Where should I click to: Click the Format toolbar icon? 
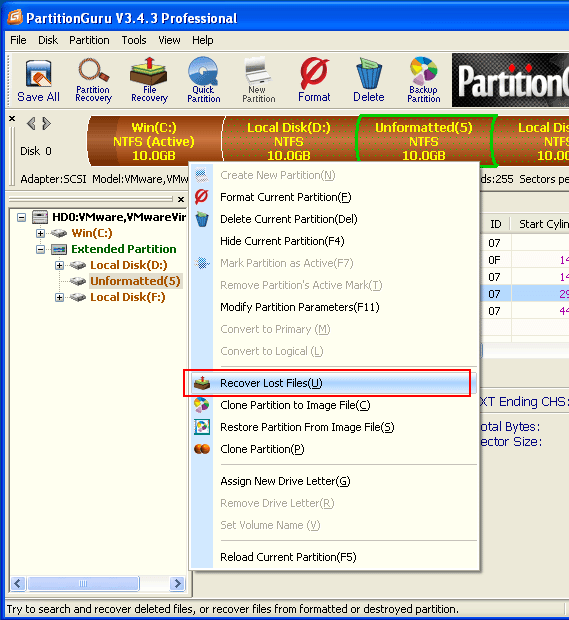[314, 81]
